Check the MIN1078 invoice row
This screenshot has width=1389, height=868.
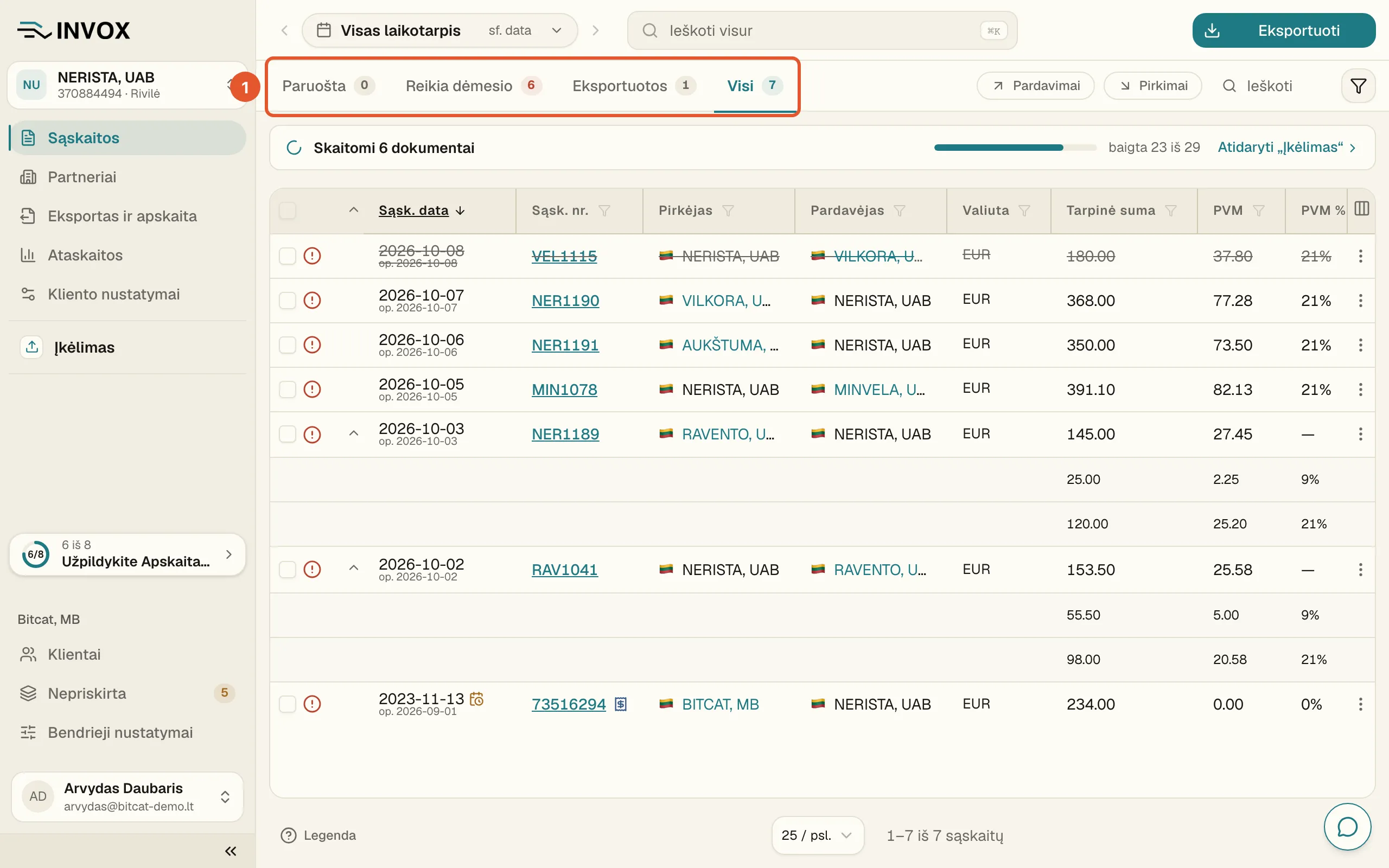coord(288,389)
